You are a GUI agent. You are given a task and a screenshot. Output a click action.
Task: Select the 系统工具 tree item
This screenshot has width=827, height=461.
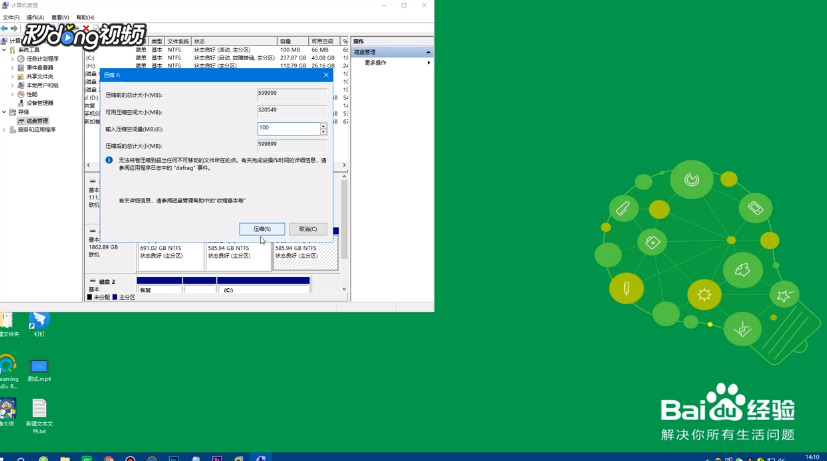point(28,50)
